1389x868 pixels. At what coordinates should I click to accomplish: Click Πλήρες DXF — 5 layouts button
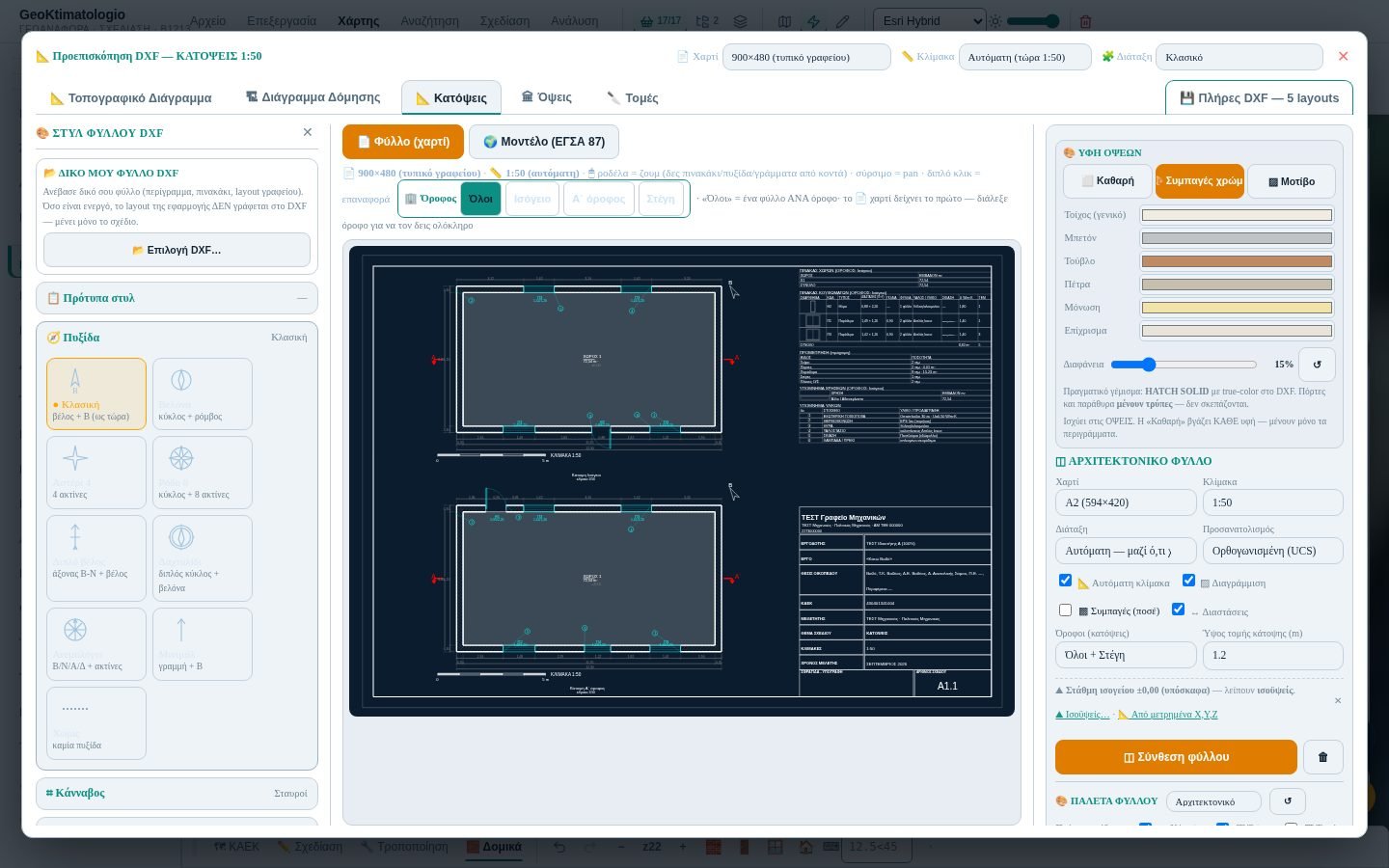[1259, 97]
